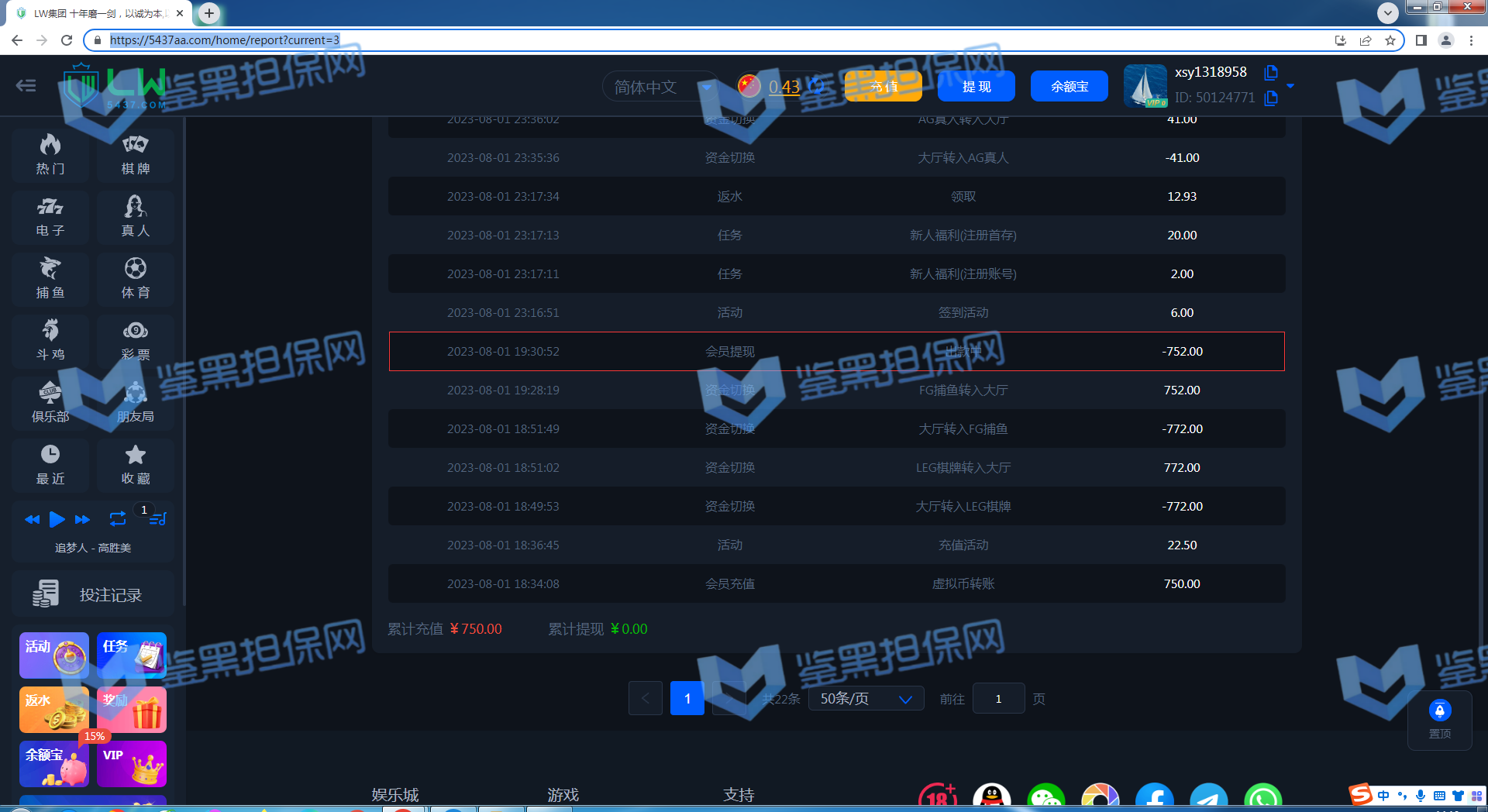Open the music playlist queue
This screenshot has height=812, width=1488.
157,519
